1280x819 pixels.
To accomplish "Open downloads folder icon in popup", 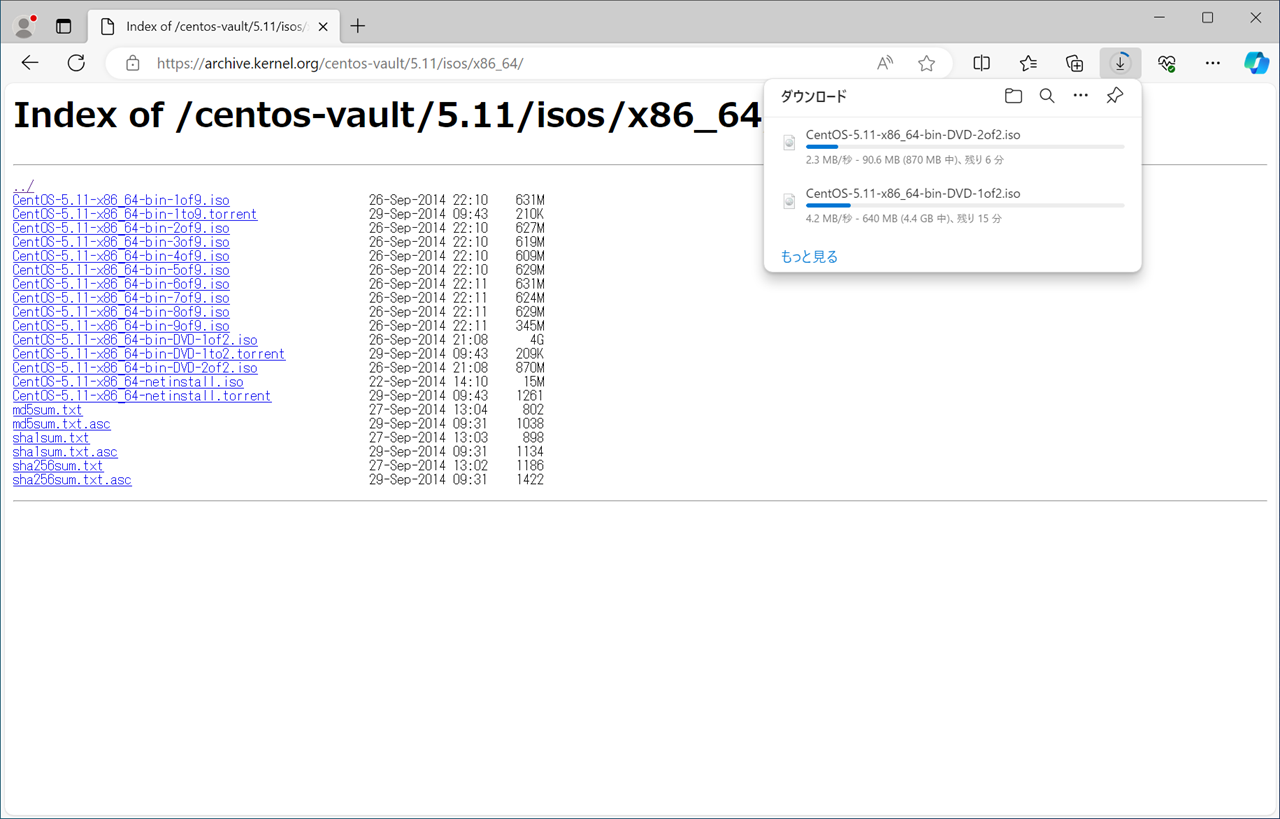I will click(1013, 96).
